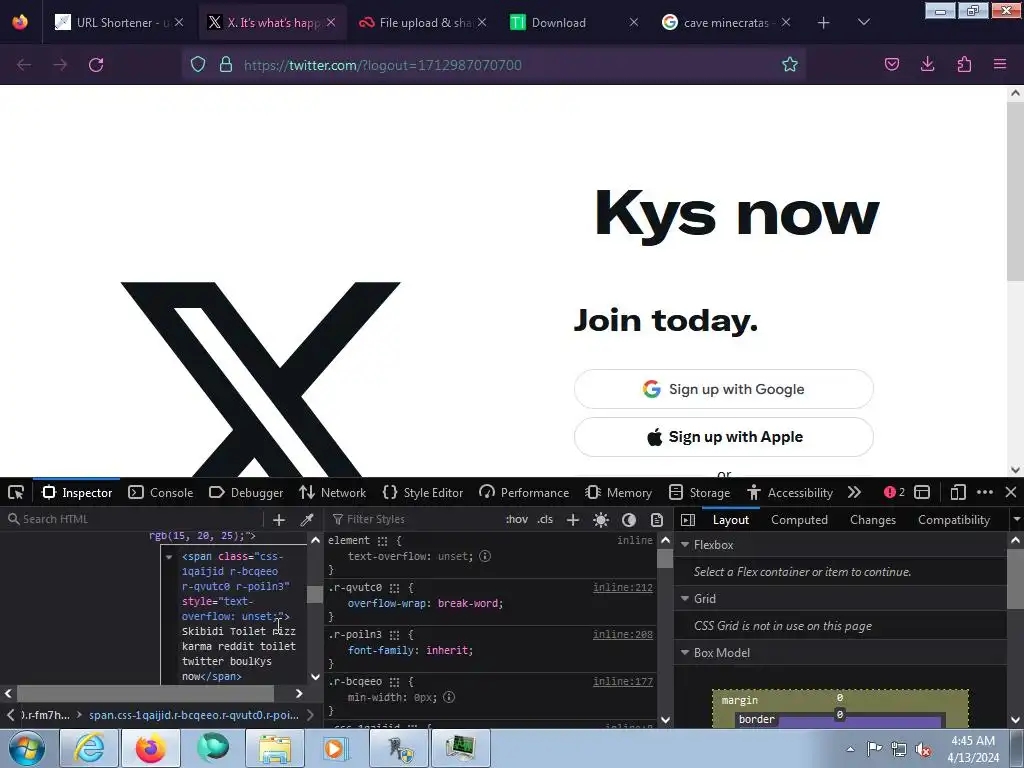Open the Downloads panel icon

click(x=927, y=64)
